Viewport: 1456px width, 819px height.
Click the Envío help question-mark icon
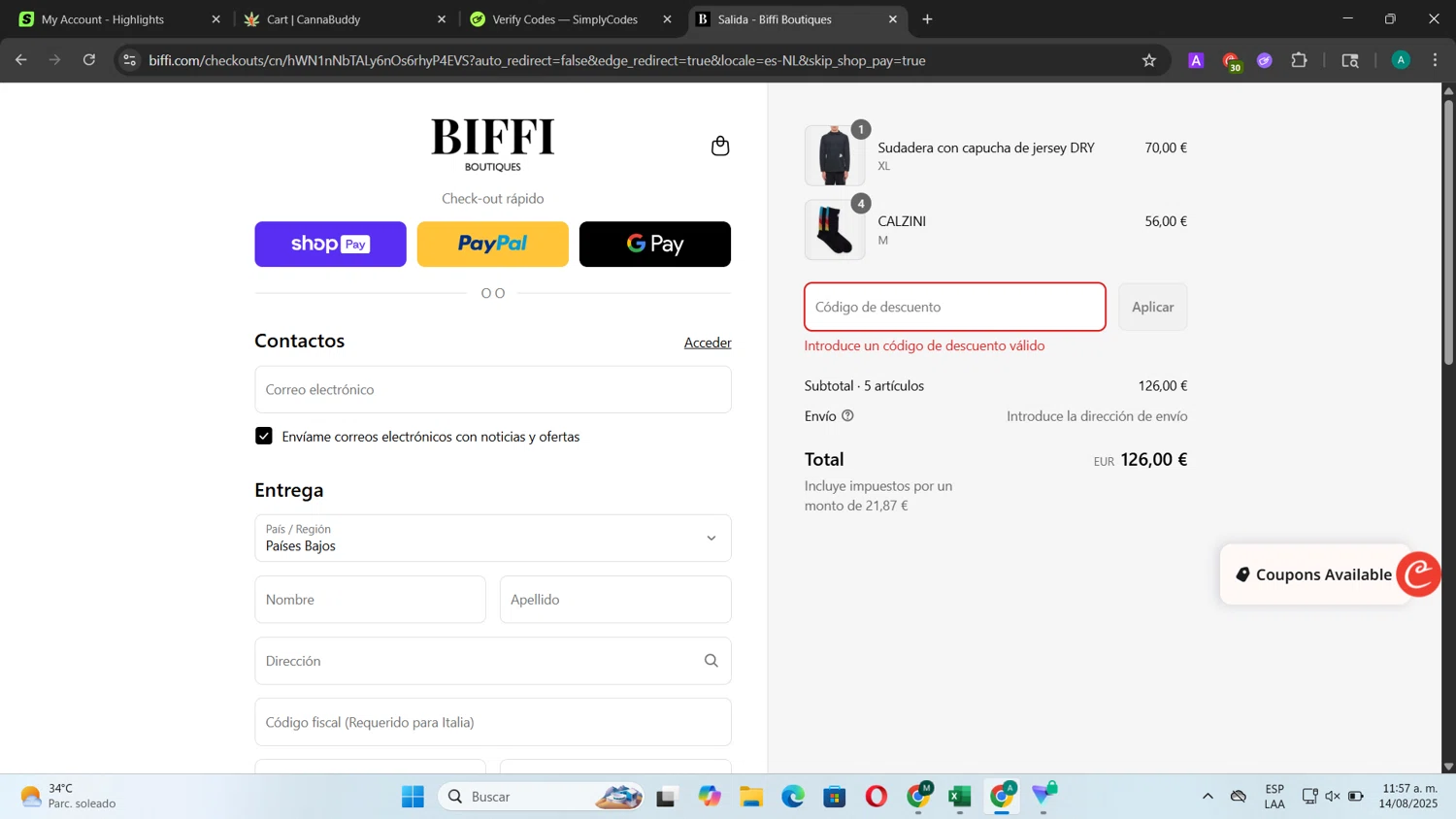847,415
